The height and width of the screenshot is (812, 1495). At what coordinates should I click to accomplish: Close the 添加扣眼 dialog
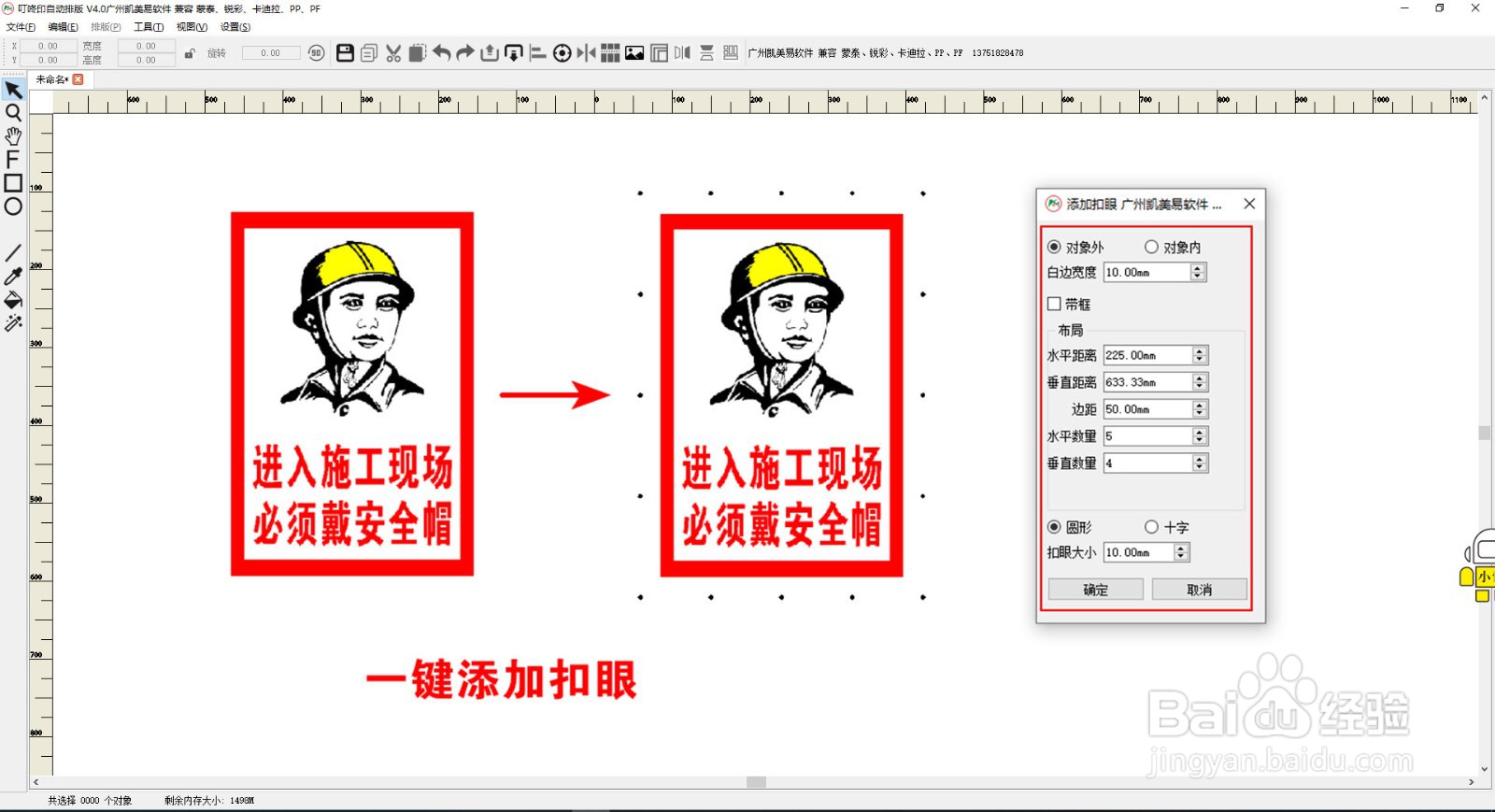1249,204
